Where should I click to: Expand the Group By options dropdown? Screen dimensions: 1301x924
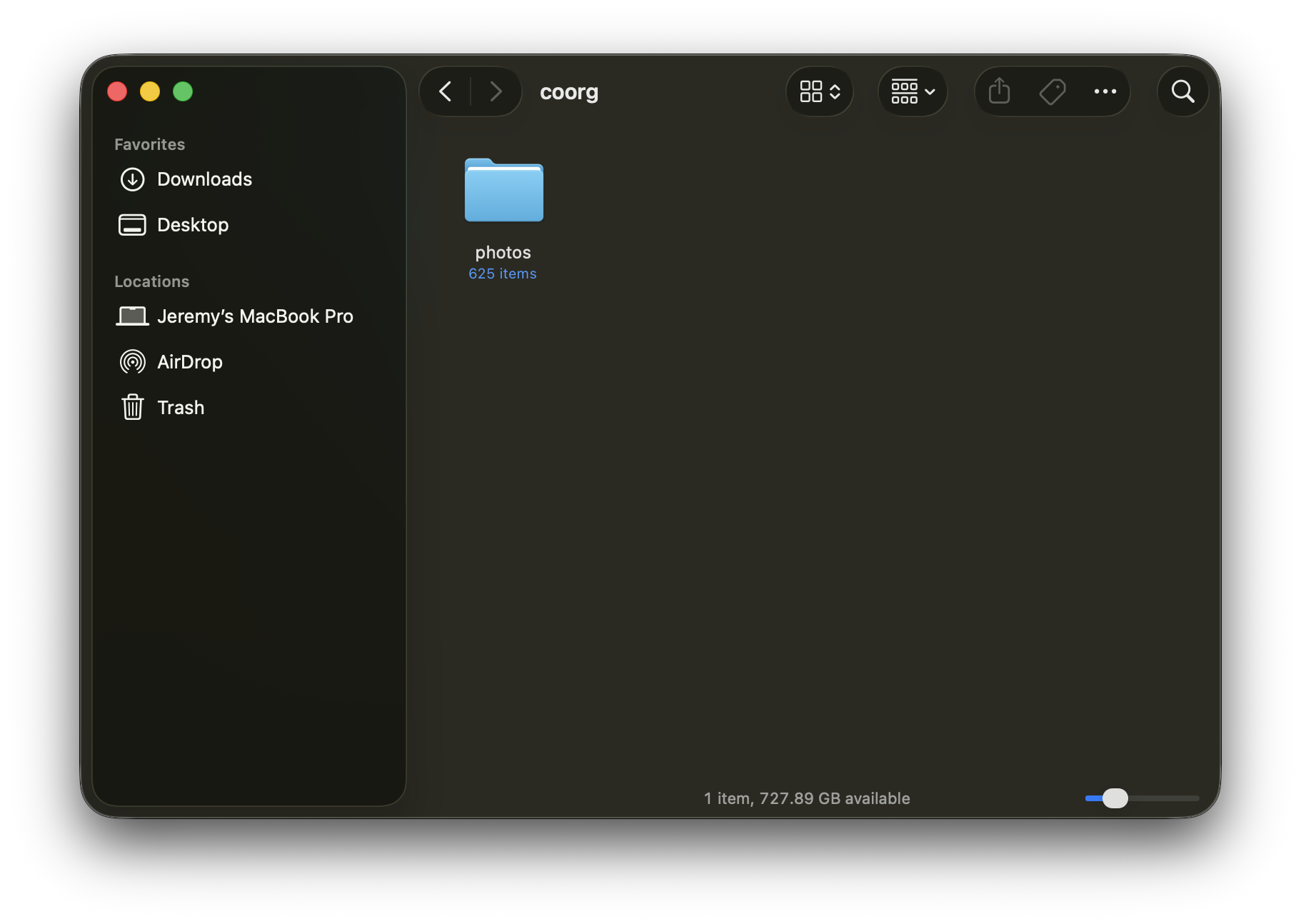pos(913,91)
